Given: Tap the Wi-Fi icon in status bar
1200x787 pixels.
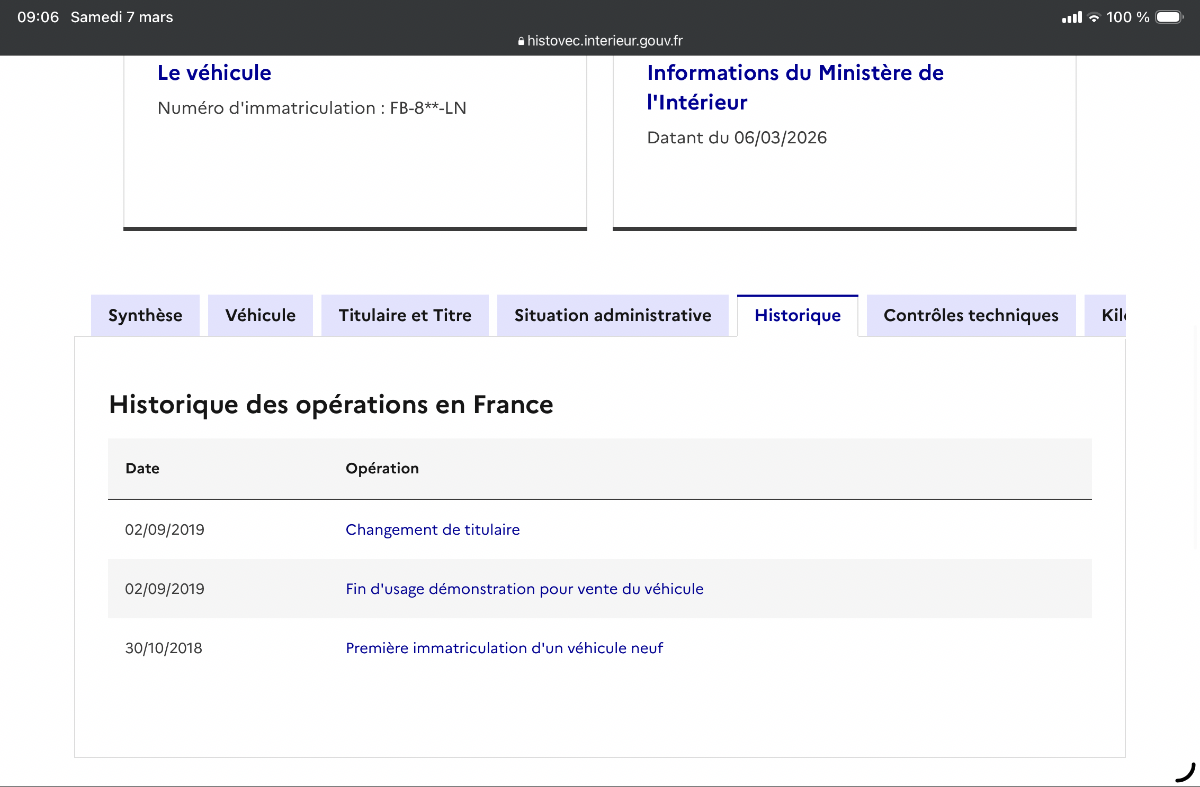Looking at the screenshot, I should pos(1094,17).
